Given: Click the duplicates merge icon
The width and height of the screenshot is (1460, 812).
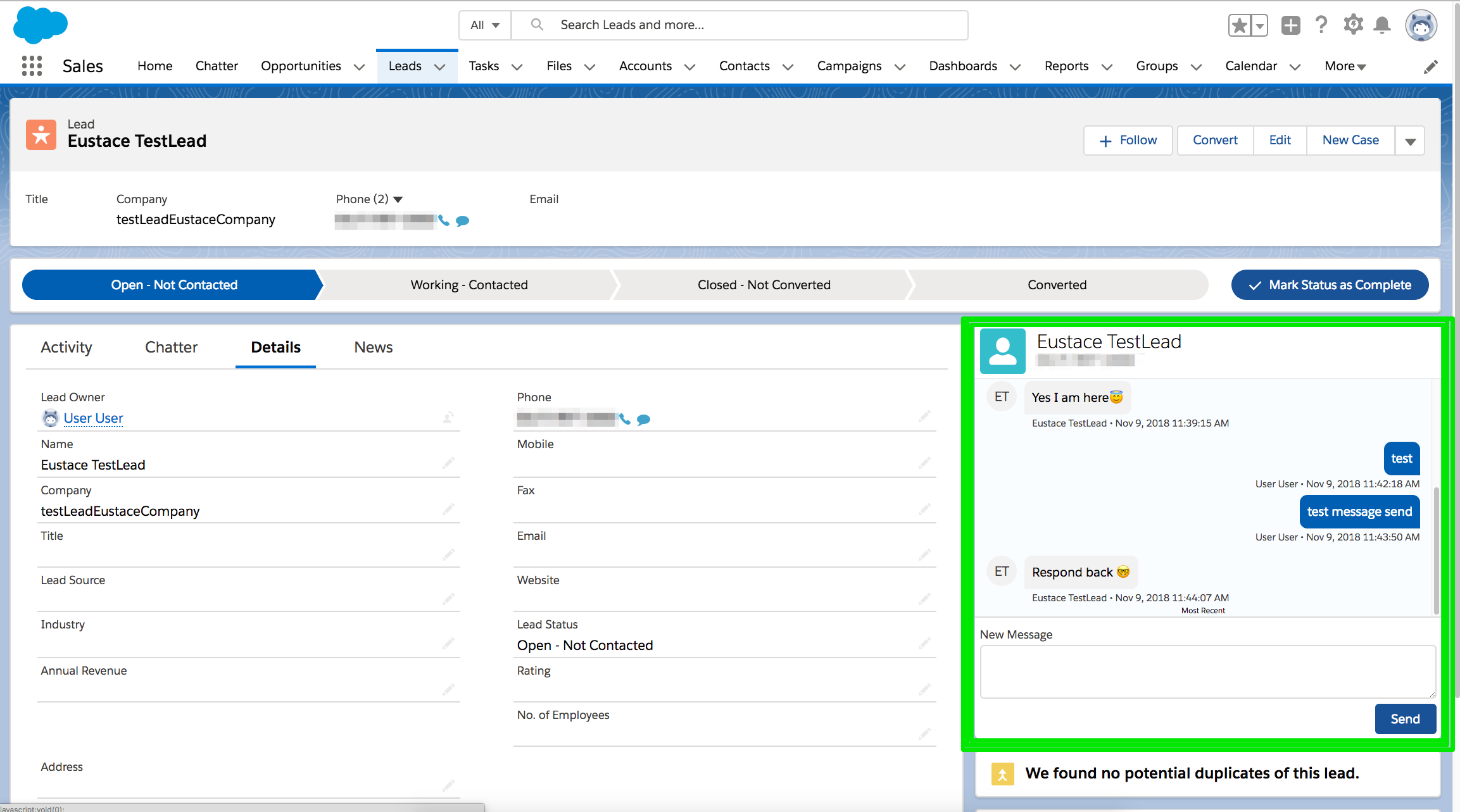Looking at the screenshot, I should 1002,773.
